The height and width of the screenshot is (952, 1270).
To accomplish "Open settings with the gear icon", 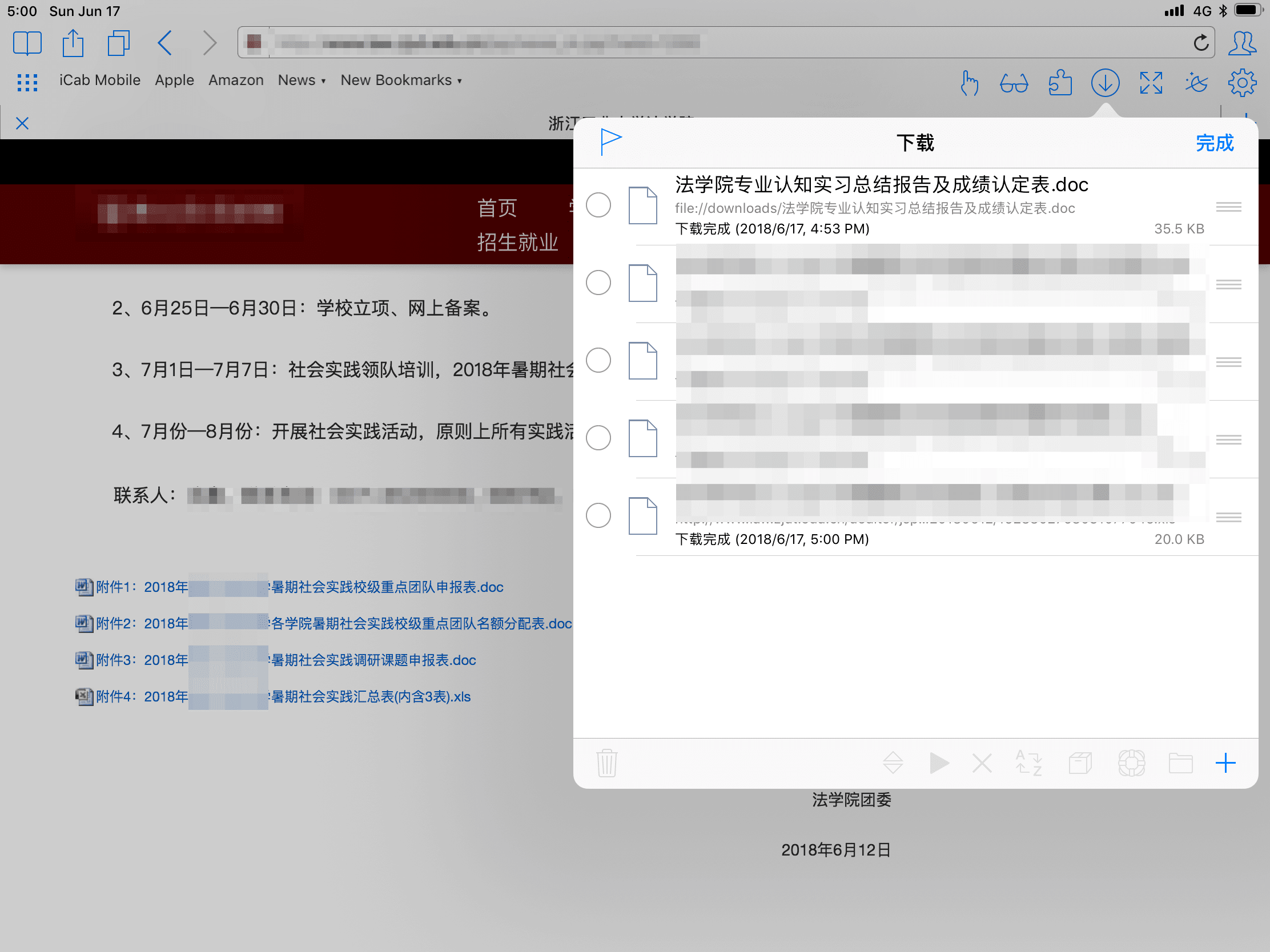I will pos(1242,83).
